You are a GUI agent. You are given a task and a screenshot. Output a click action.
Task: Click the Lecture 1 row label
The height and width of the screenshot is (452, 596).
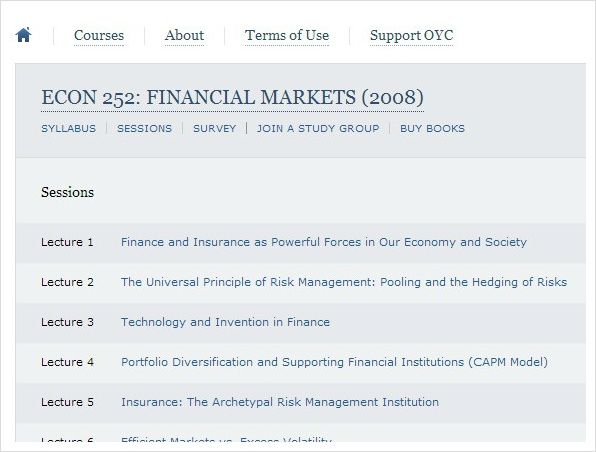(67, 242)
